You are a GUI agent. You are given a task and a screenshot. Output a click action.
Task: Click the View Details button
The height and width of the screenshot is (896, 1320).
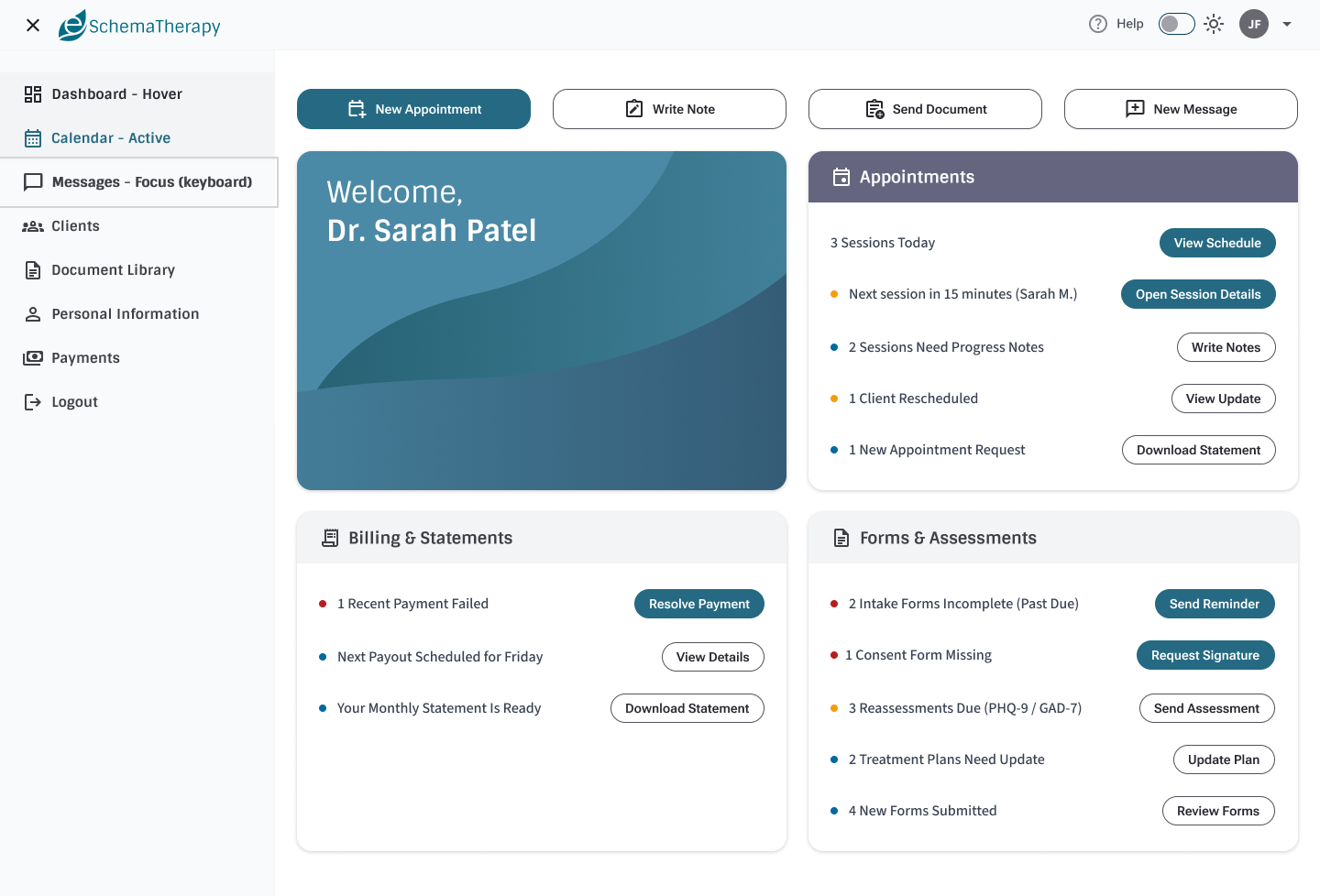[x=713, y=657]
